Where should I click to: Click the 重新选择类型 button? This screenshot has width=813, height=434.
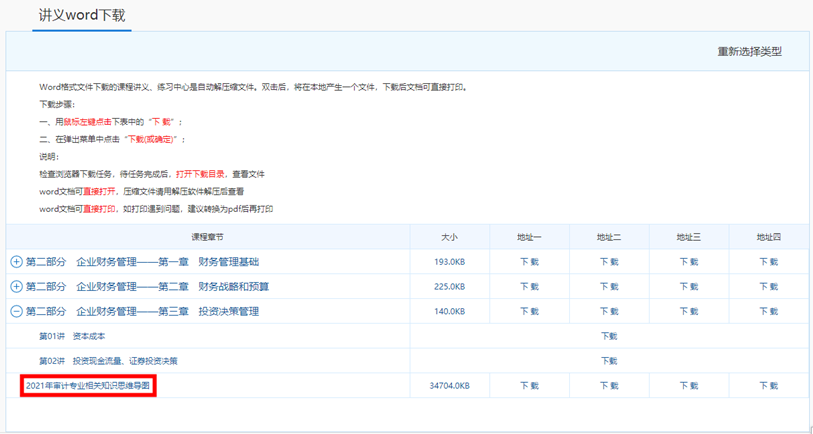click(x=749, y=52)
